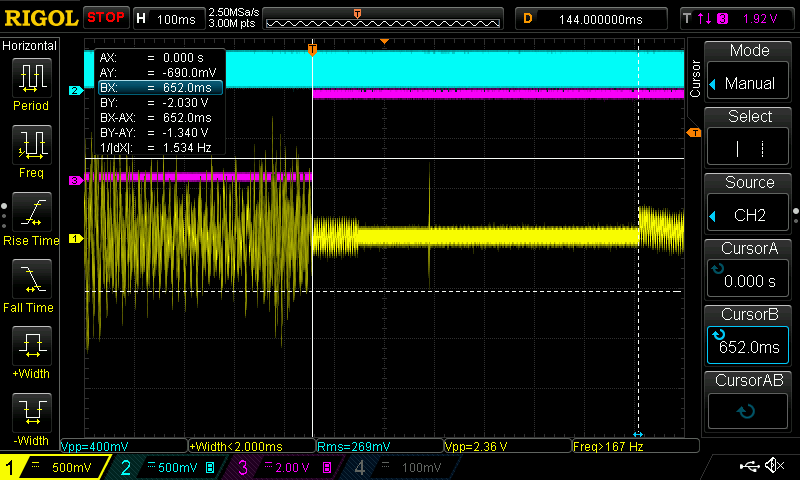The width and height of the screenshot is (800, 480).
Task: Toggle channel 2 in the bottom bar
Action: [166, 467]
